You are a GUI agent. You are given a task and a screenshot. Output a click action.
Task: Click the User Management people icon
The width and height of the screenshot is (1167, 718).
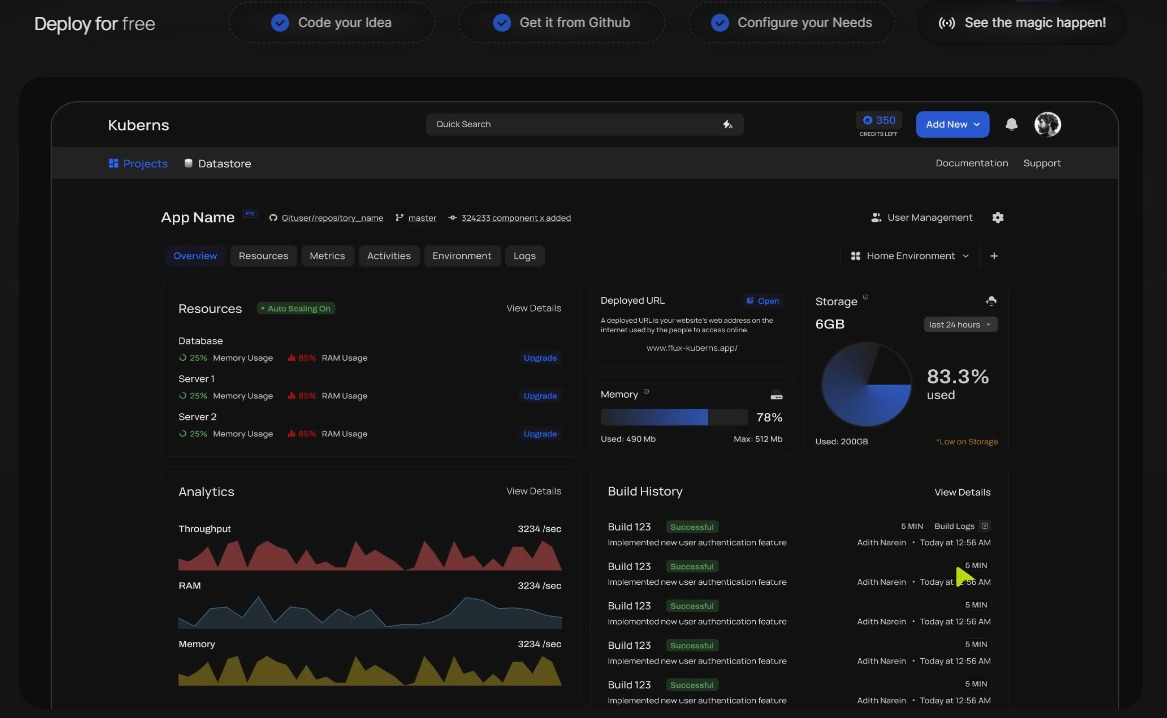pyautogui.click(x=876, y=217)
